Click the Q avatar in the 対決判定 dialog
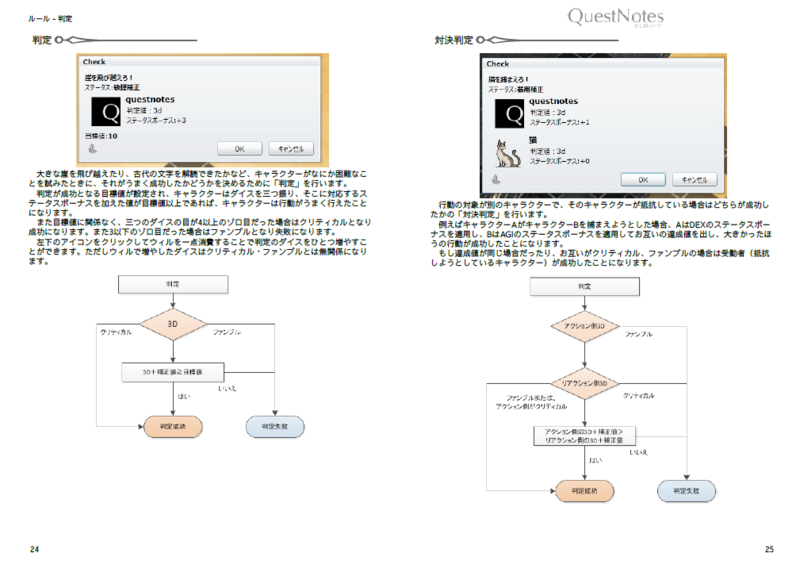Screen dimensions: 800x568 coord(509,113)
